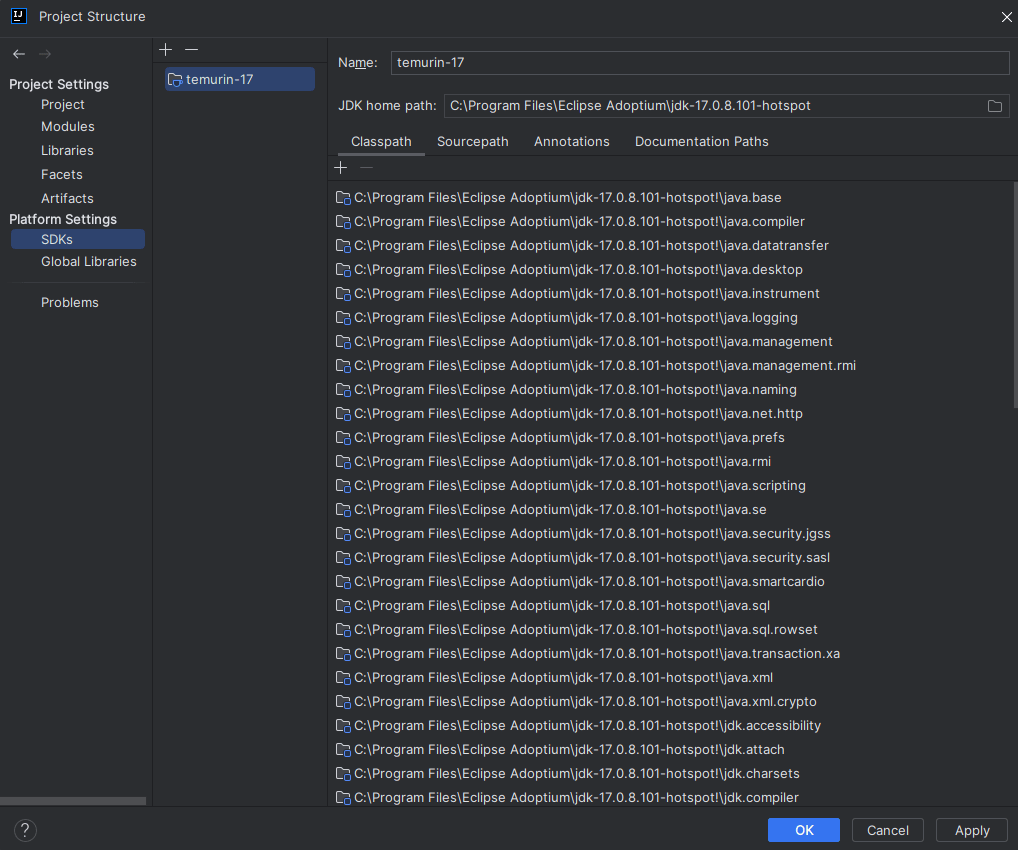
Task: Select the java.scripting classpath entry
Action: pyautogui.click(x=570, y=486)
